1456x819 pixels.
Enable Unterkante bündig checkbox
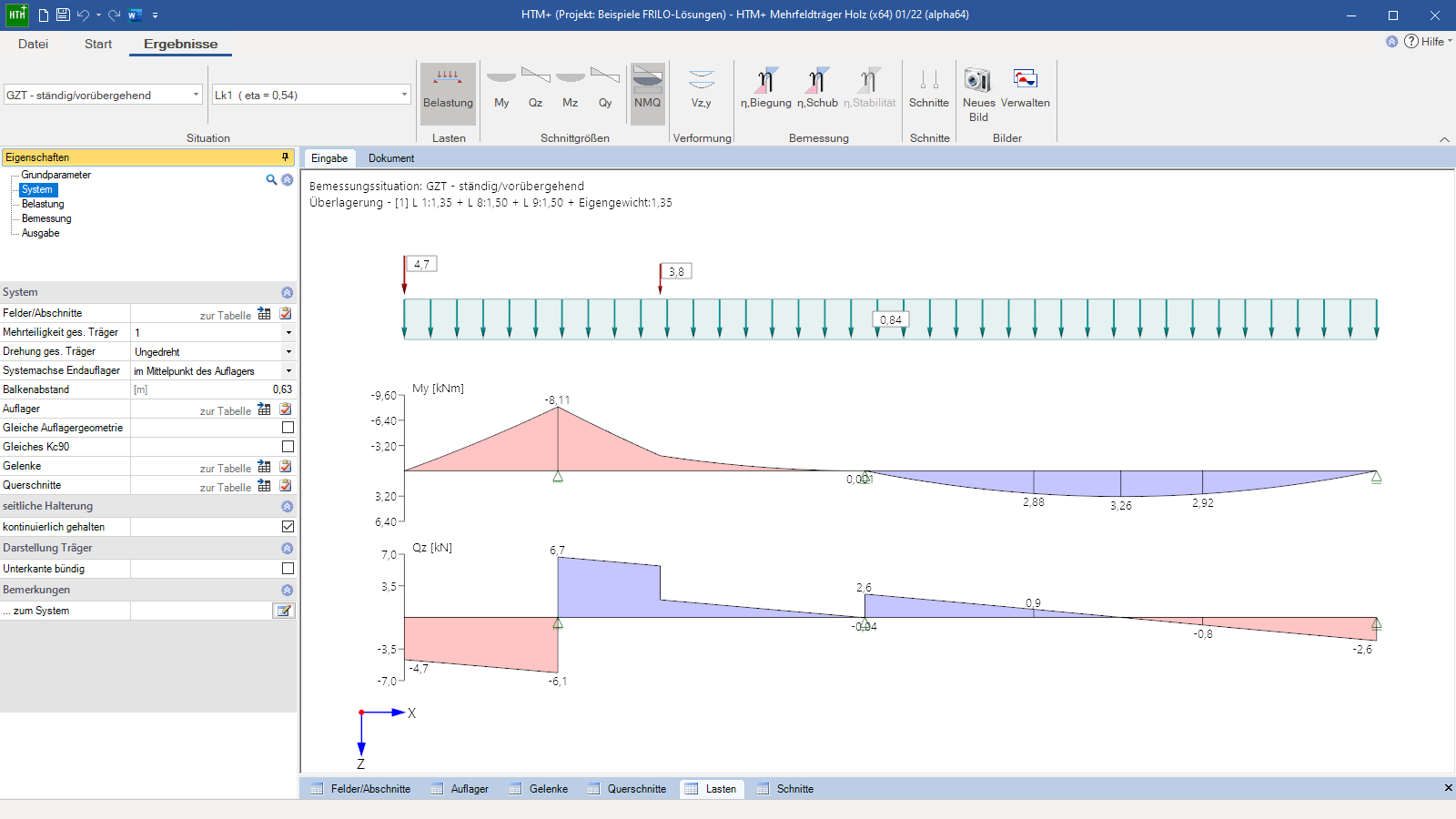288,569
